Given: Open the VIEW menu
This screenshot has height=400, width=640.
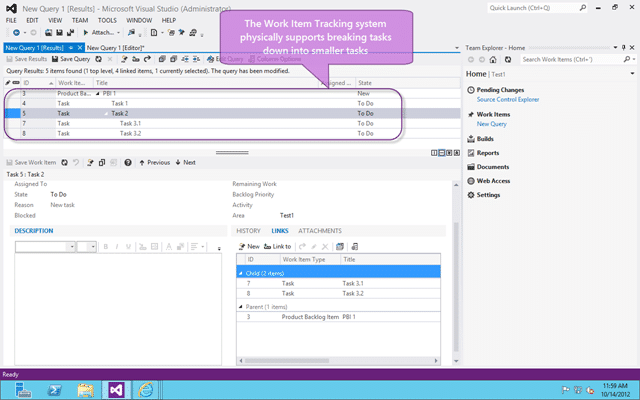Looking at the screenshot, I should [55, 20].
